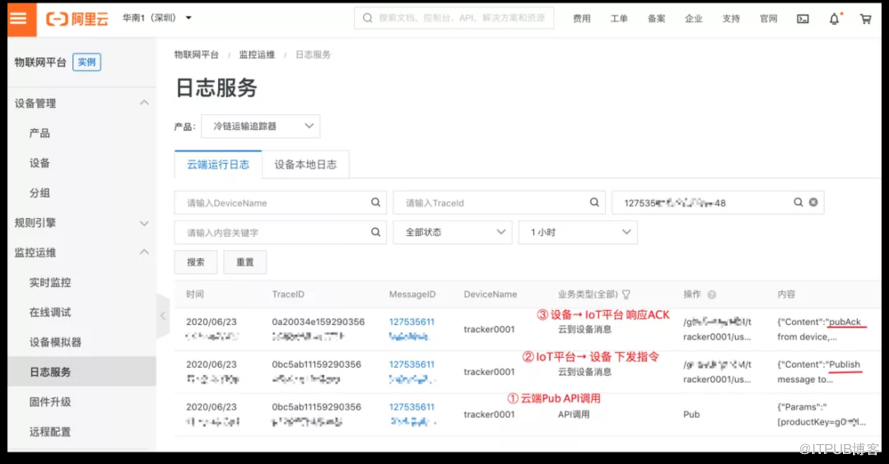Expand the 规则引擎 sidebar section
This screenshot has width=889, height=464.
tap(78, 223)
